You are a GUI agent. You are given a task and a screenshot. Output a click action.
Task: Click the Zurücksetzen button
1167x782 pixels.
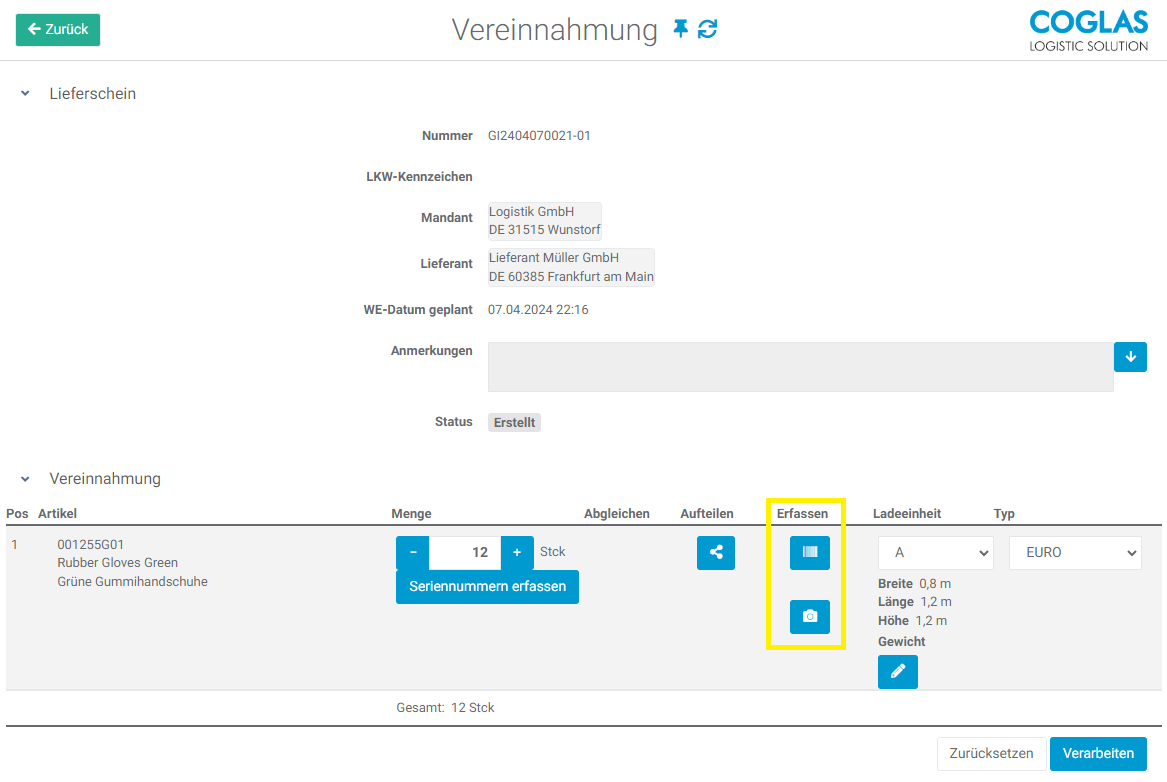click(x=991, y=753)
